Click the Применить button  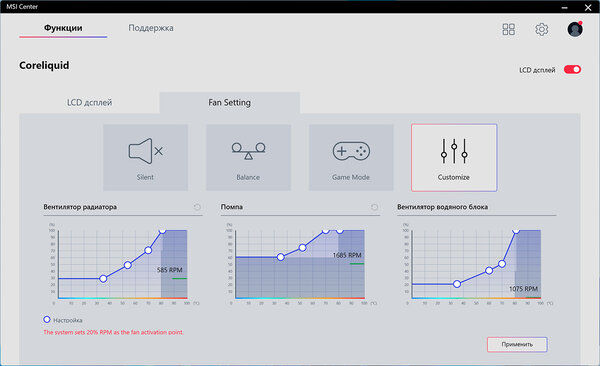point(517,344)
